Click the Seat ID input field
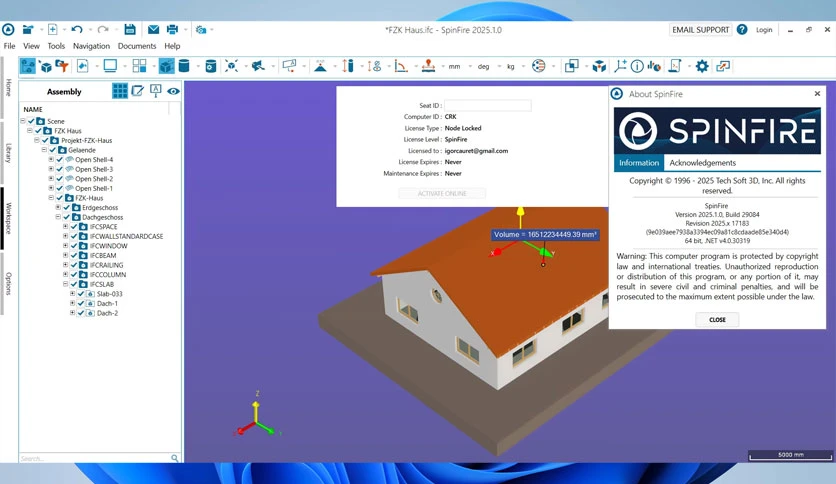The height and width of the screenshot is (484, 836). pos(488,106)
